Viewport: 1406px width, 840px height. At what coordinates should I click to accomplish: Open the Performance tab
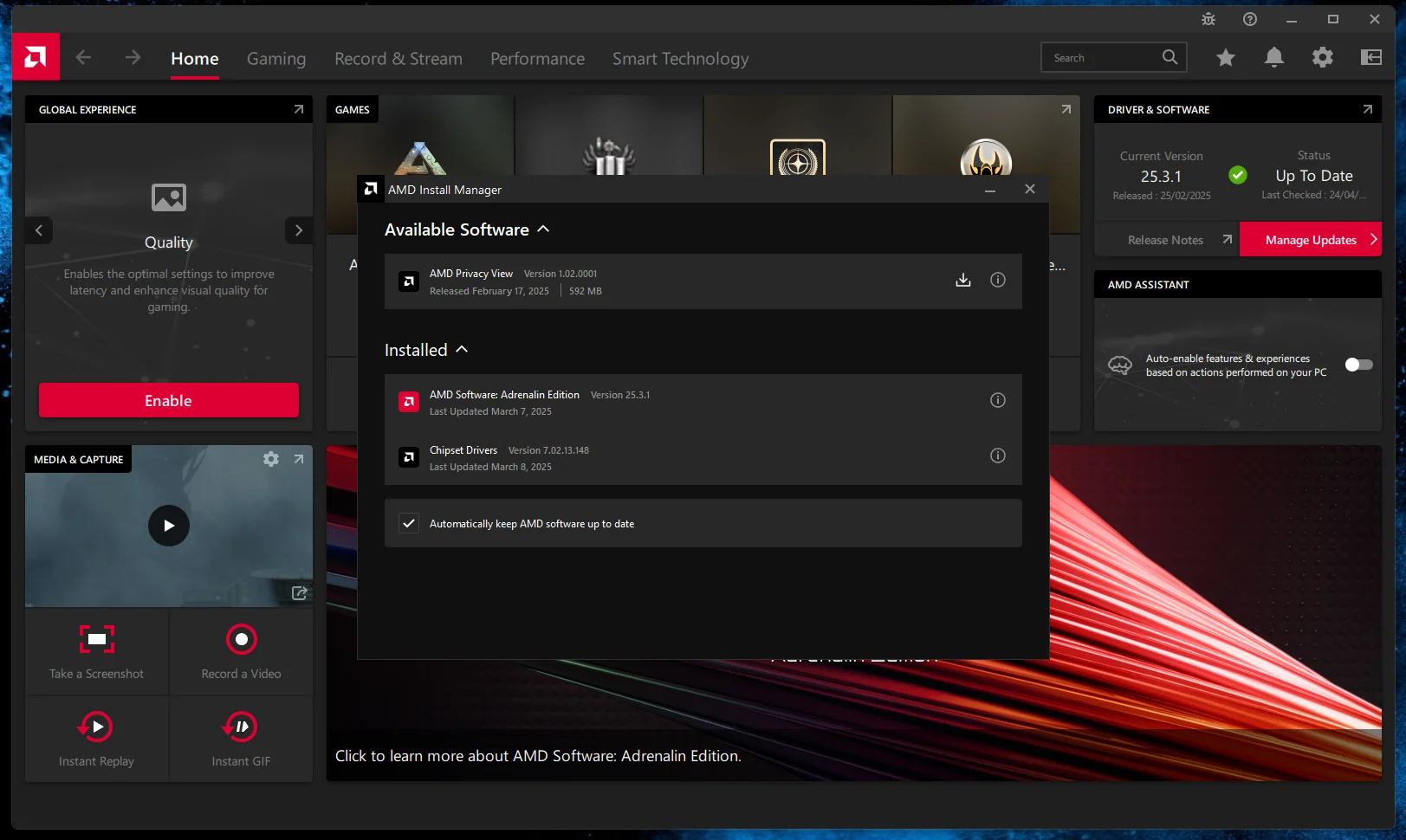537,59
